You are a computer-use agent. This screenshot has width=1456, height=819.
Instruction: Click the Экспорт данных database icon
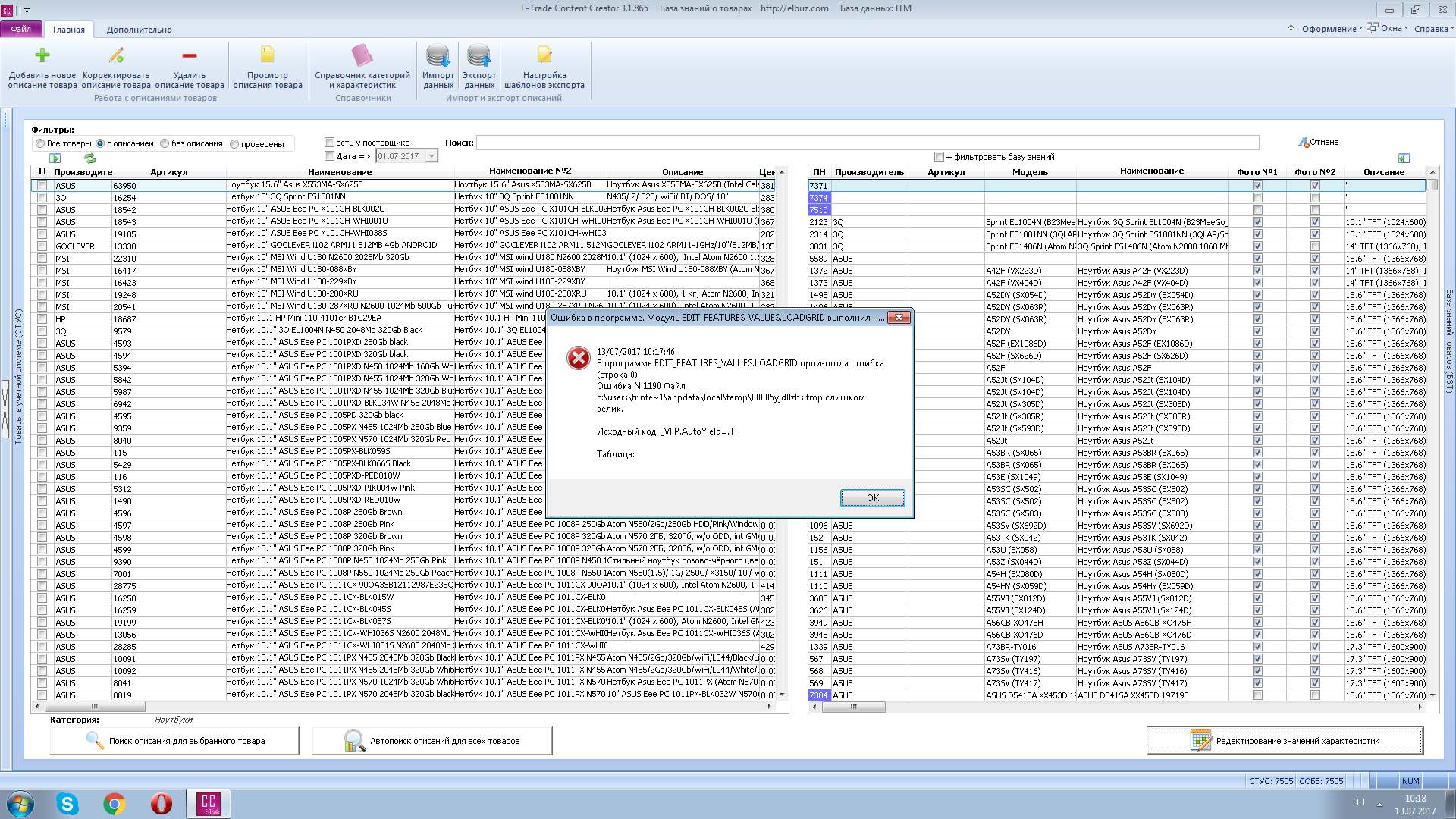479,55
